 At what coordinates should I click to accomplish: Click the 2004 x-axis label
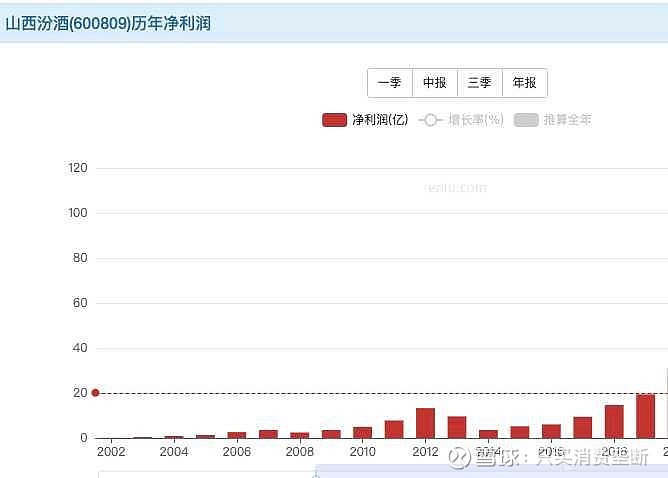pyautogui.click(x=174, y=452)
